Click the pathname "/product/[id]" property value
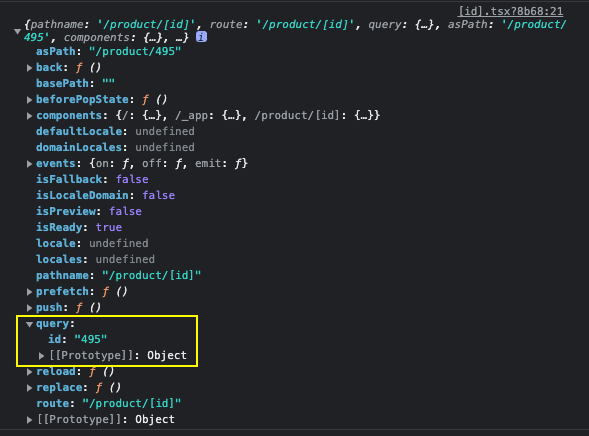This screenshot has height=436, width=589. tap(152, 276)
